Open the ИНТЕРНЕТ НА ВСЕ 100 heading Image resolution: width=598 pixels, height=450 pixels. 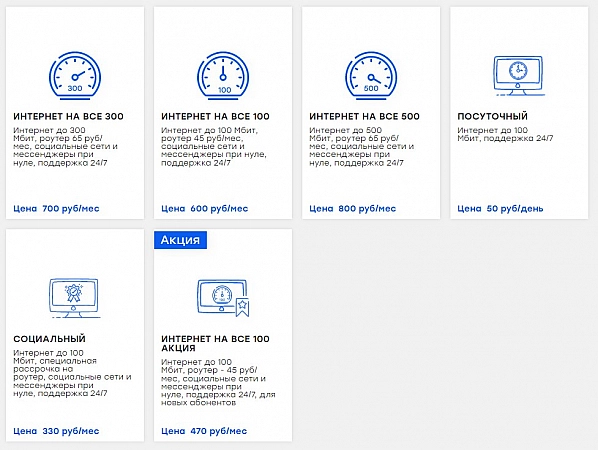coord(215,116)
